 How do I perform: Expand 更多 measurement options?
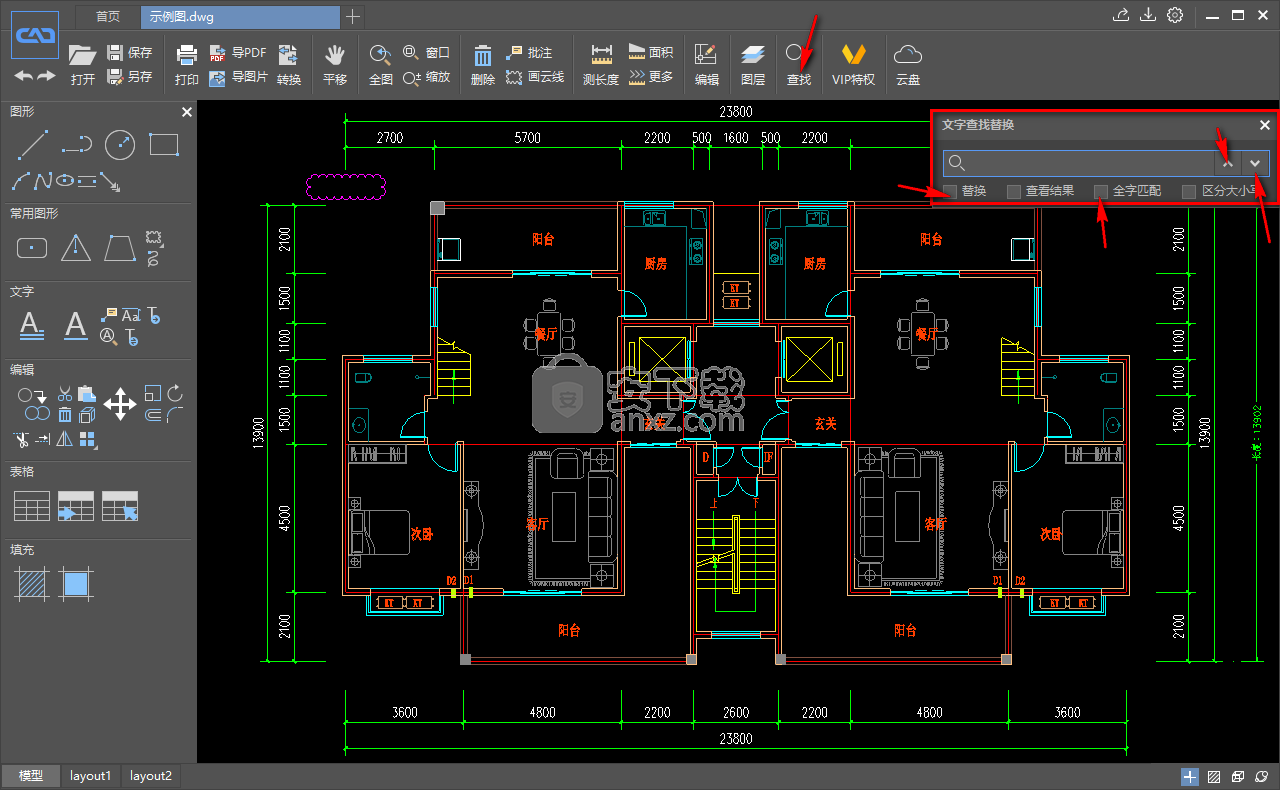(x=651, y=77)
